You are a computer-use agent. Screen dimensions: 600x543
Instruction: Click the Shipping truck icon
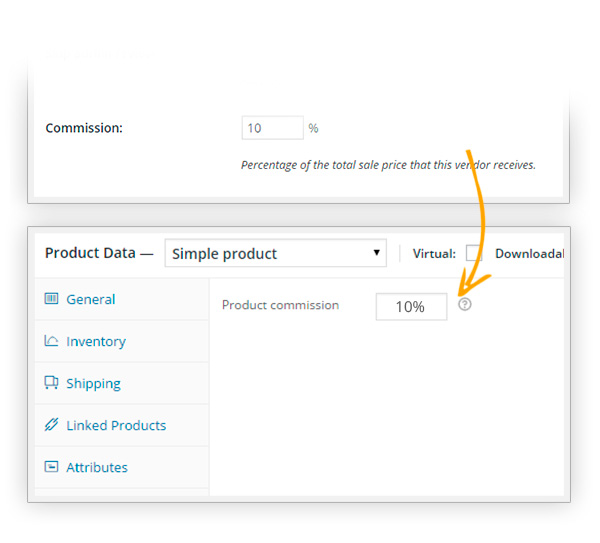[x=51, y=383]
